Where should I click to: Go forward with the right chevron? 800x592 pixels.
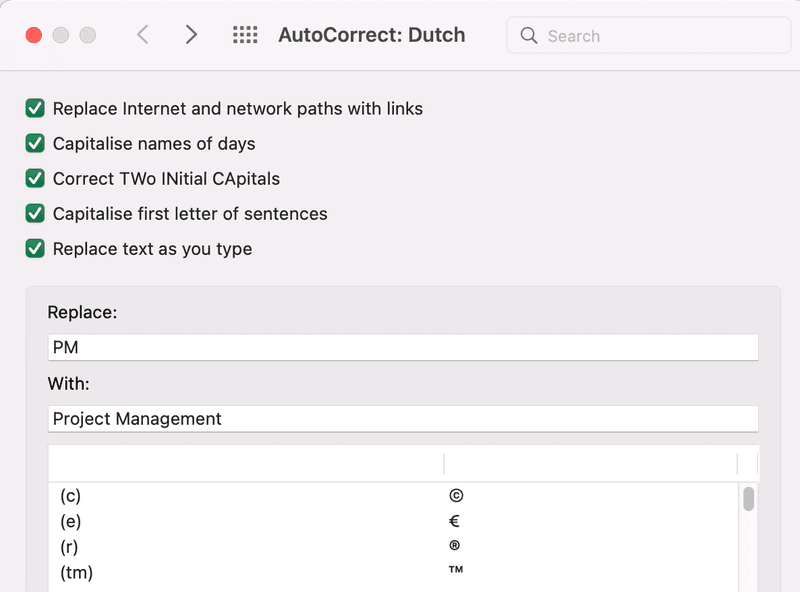191,35
